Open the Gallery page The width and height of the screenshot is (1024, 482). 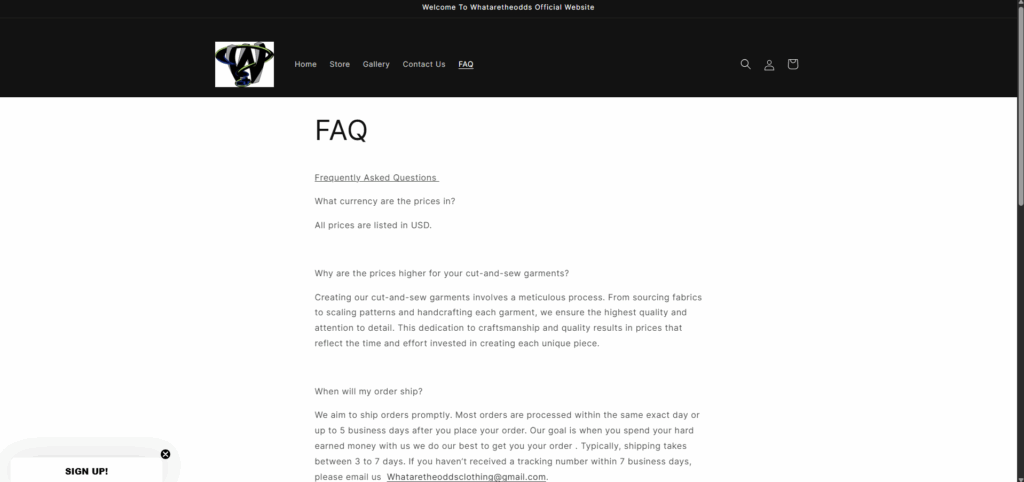[x=376, y=64]
